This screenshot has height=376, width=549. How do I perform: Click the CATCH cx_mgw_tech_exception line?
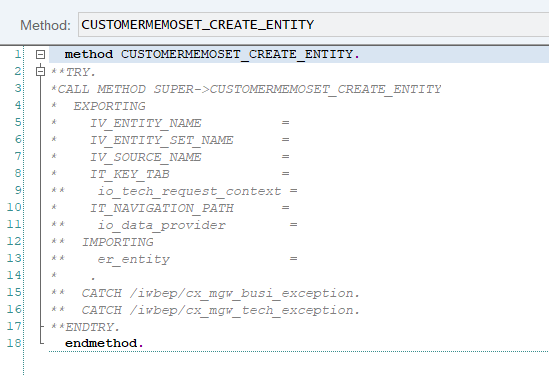pos(205,310)
